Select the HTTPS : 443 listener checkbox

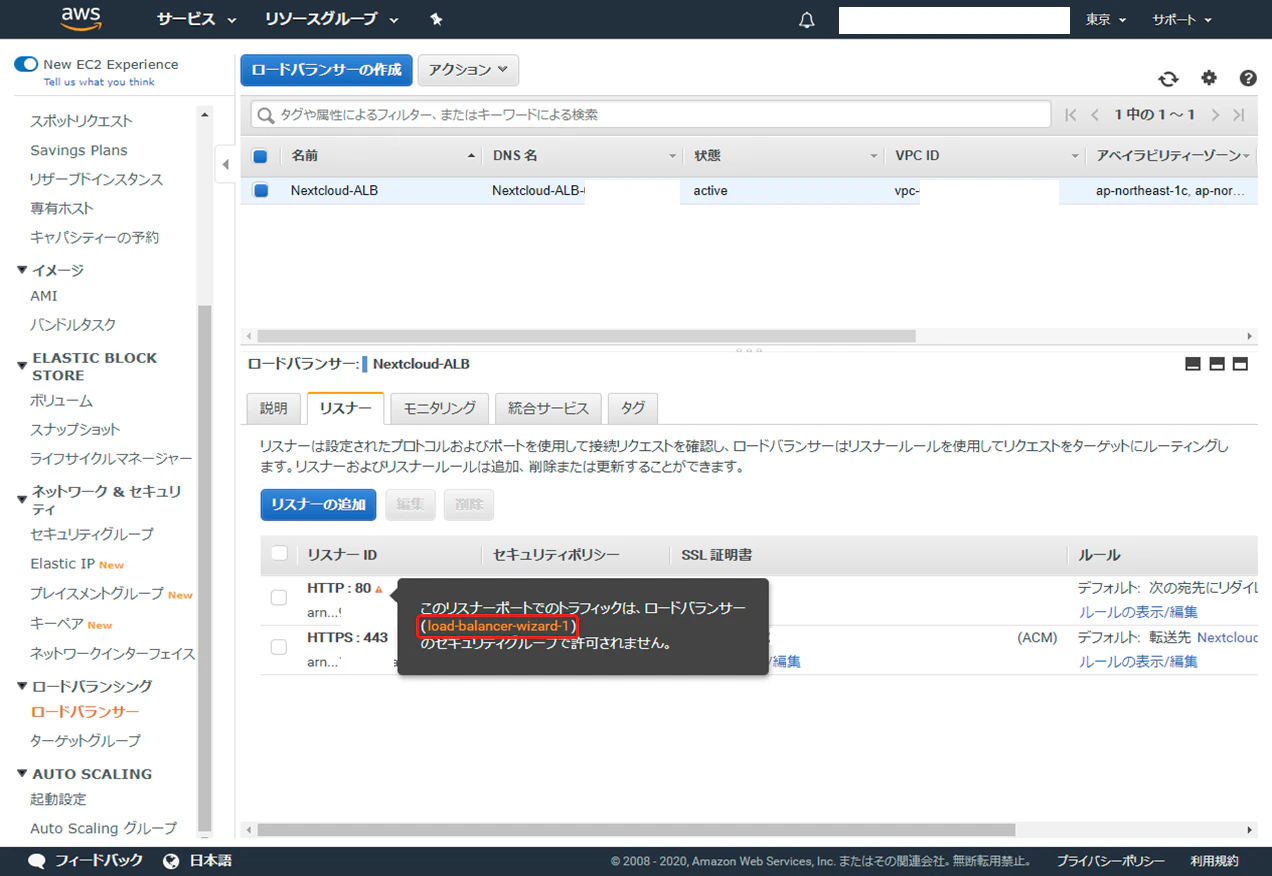pos(279,647)
